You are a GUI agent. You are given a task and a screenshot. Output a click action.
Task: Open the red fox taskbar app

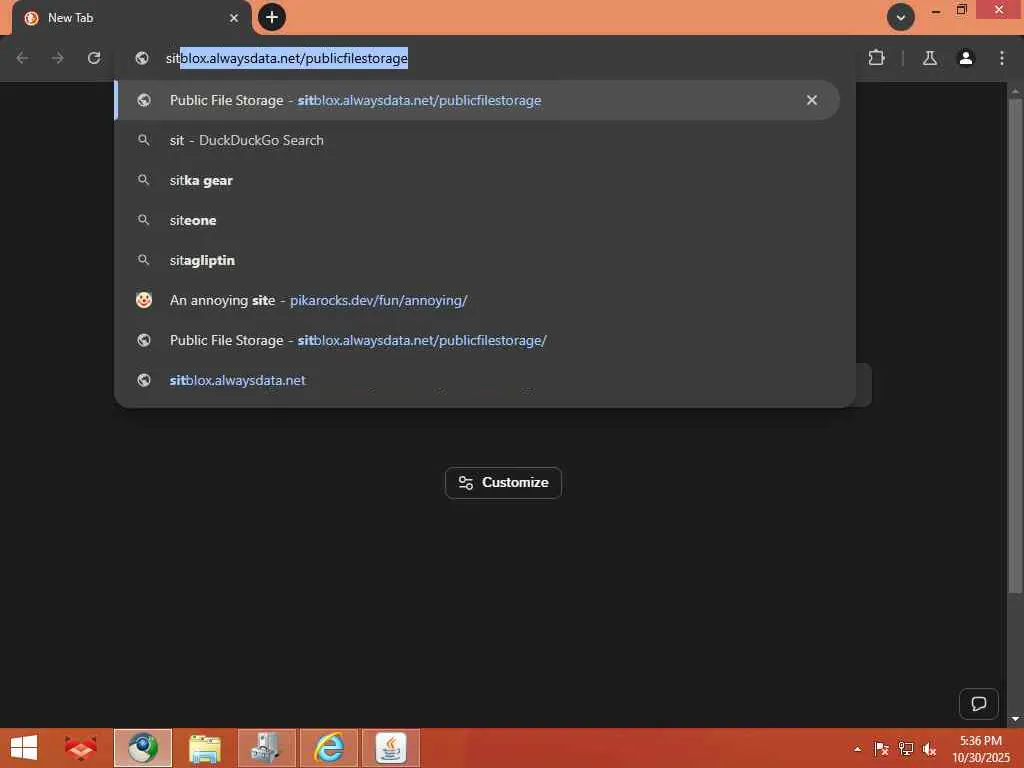pyautogui.click(x=80, y=748)
